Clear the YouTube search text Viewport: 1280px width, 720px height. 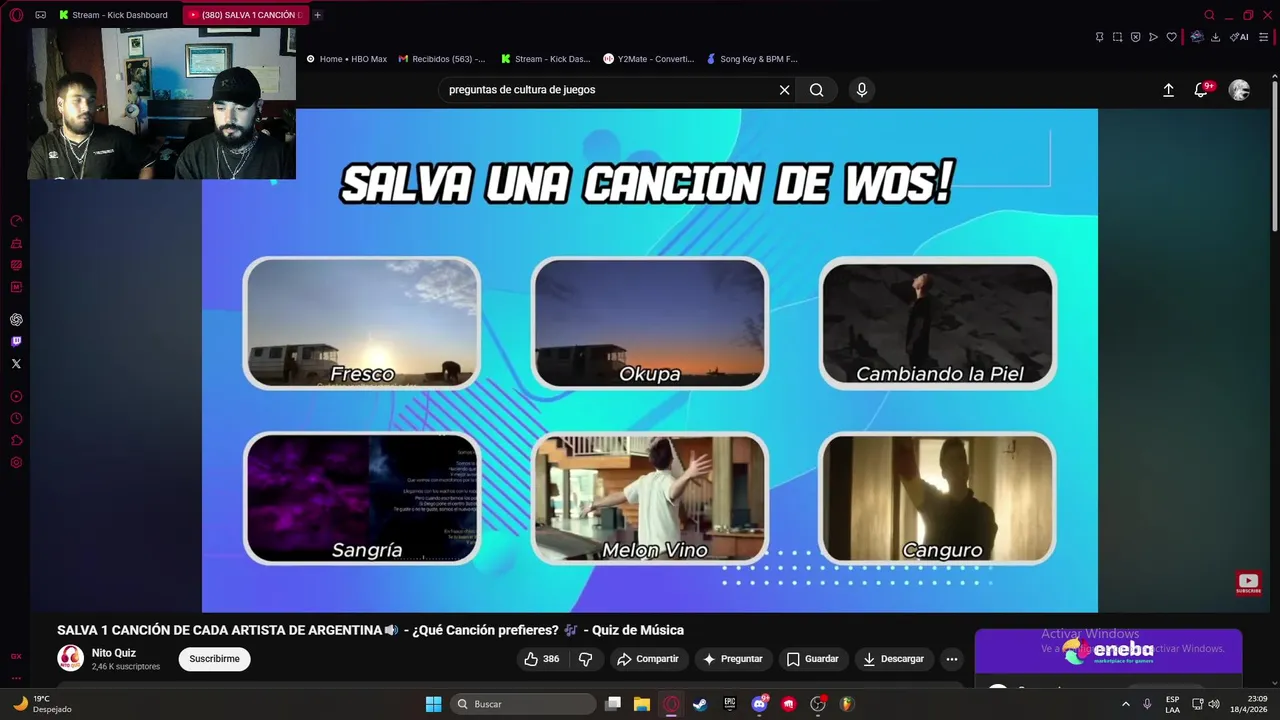click(x=785, y=90)
